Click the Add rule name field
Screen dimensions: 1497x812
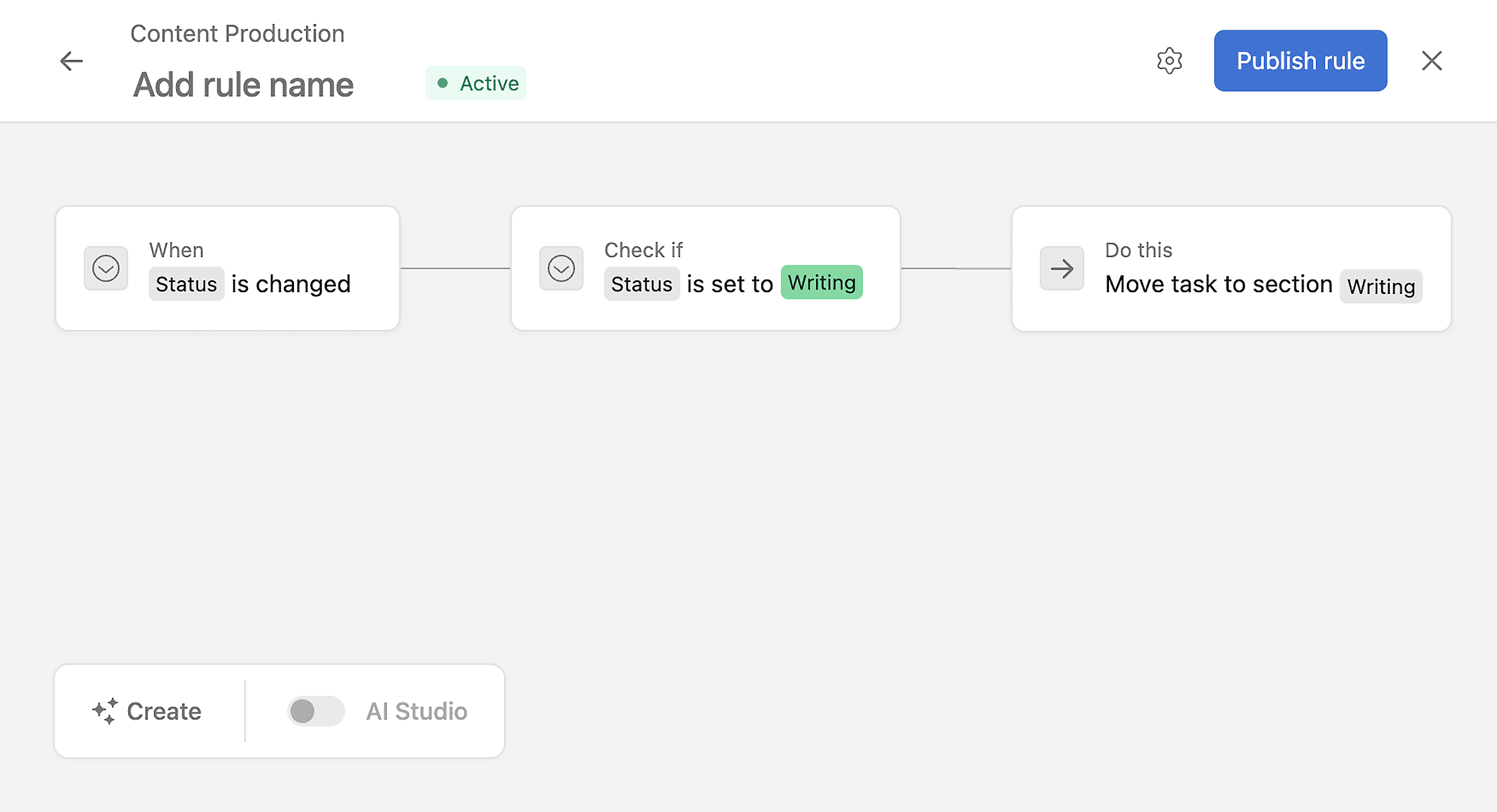pos(243,83)
